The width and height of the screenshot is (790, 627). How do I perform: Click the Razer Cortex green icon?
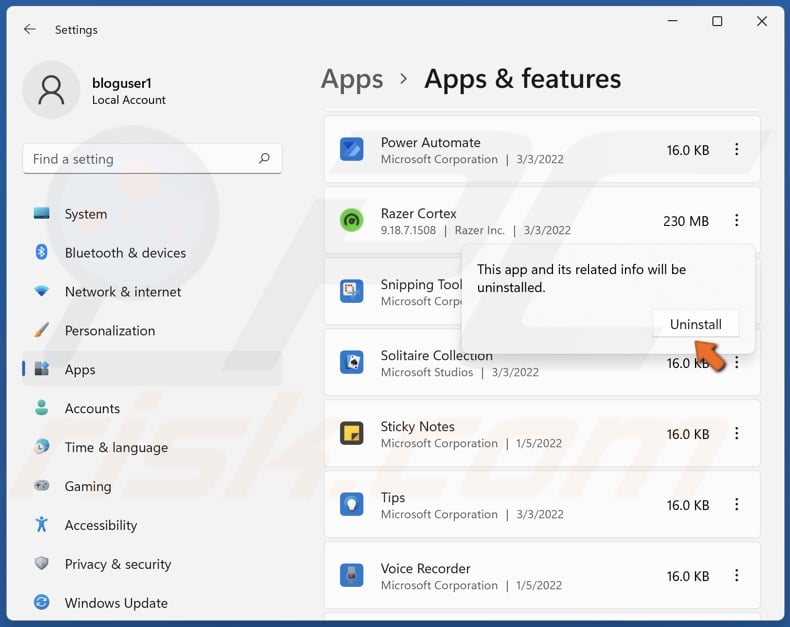click(352, 220)
